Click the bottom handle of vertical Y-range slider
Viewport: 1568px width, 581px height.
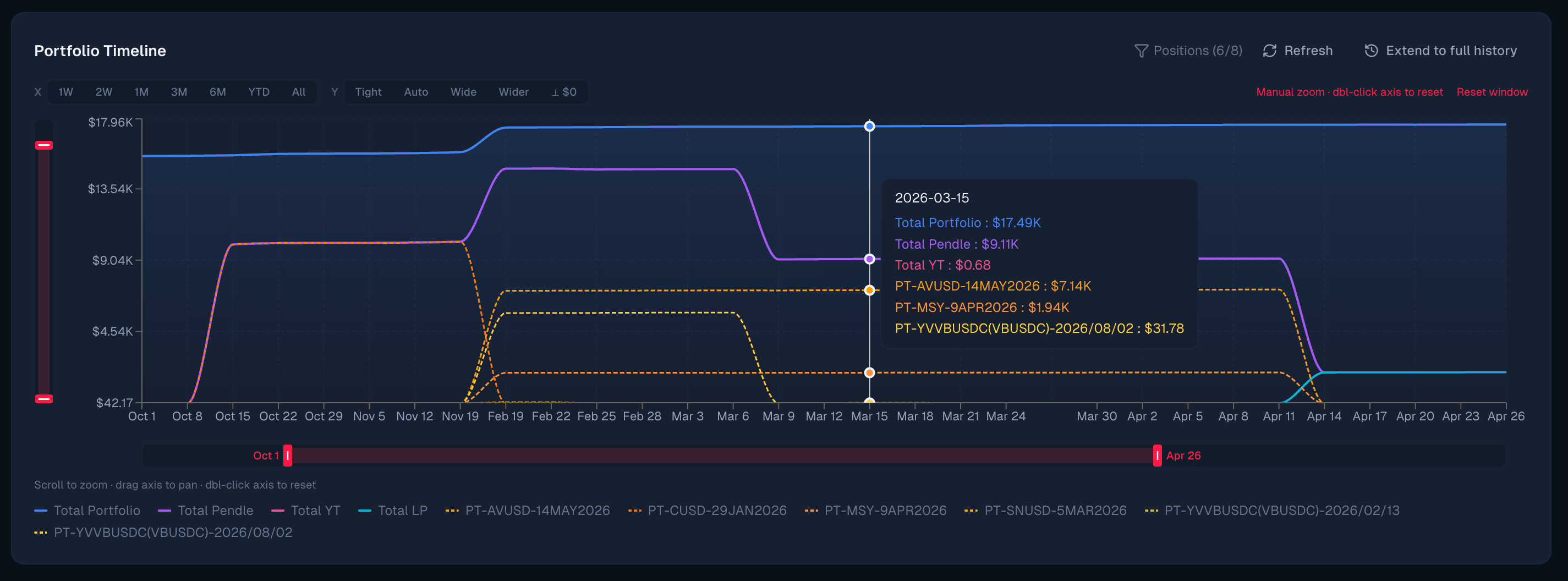44,399
